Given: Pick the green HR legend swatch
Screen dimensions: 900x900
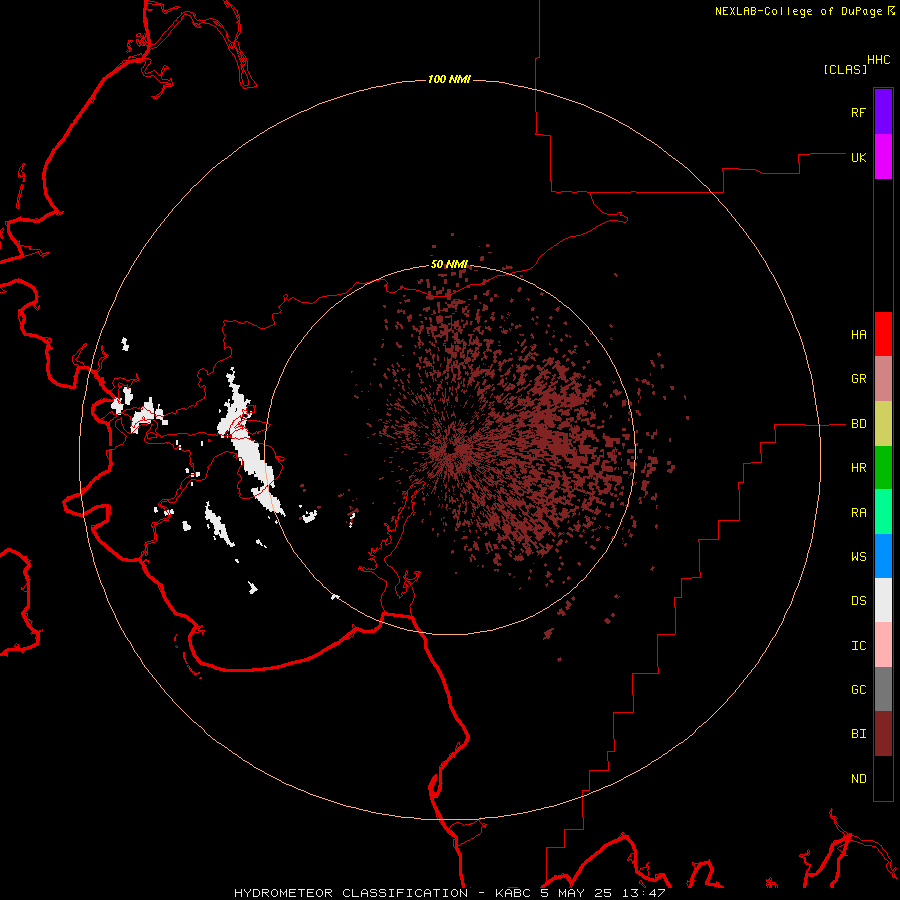Looking at the screenshot, I should pyautogui.click(x=883, y=468).
